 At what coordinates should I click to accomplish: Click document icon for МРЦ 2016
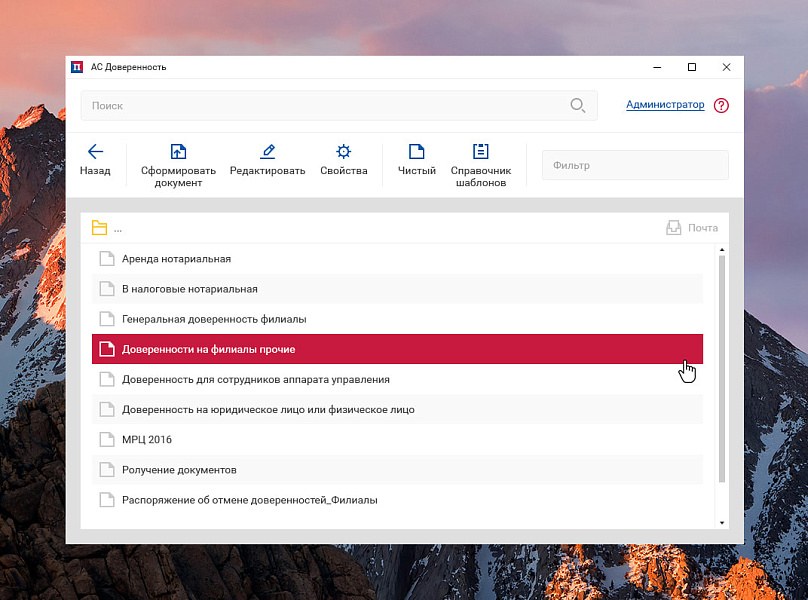point(107,440)
